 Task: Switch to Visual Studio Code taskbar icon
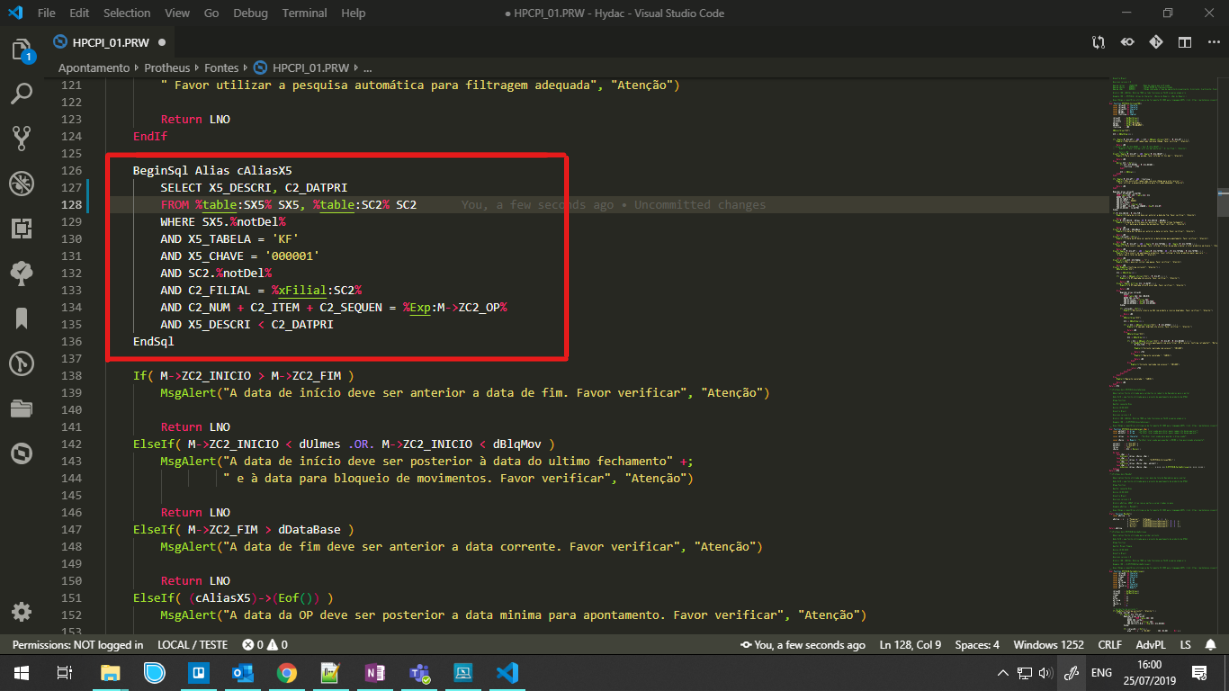[507, 673]
